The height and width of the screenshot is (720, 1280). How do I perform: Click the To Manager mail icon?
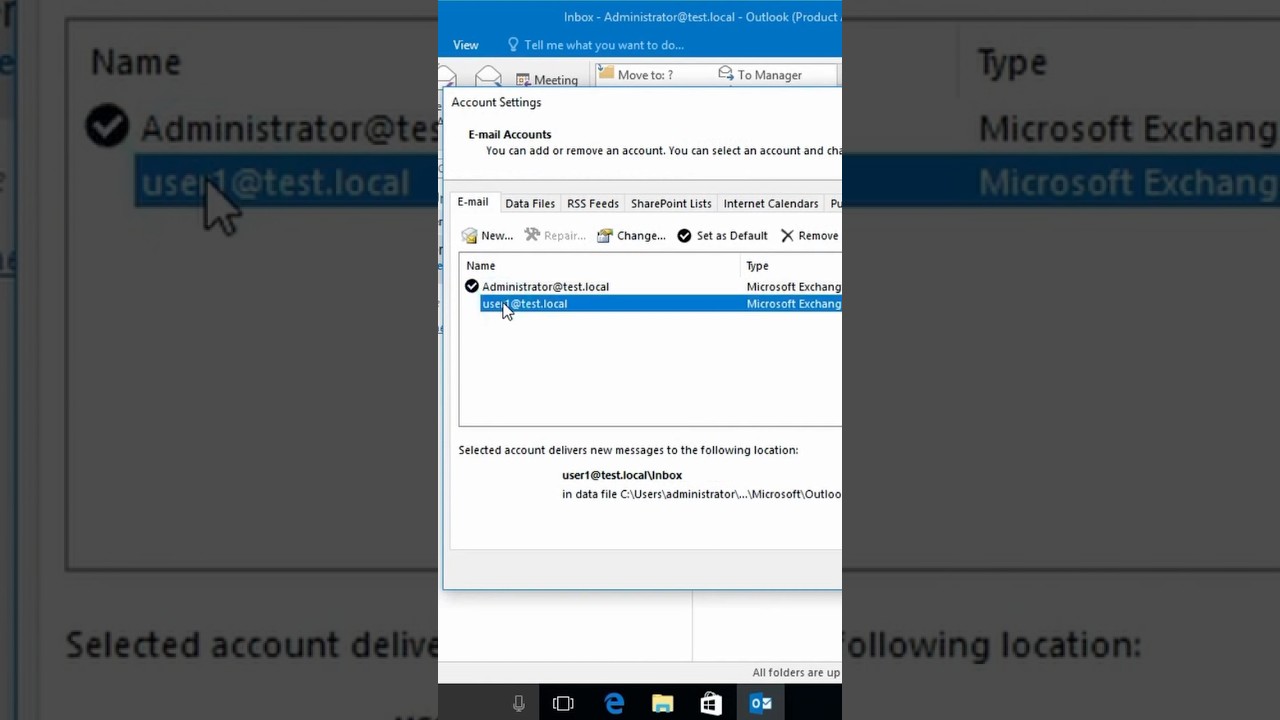click(726, 74)
